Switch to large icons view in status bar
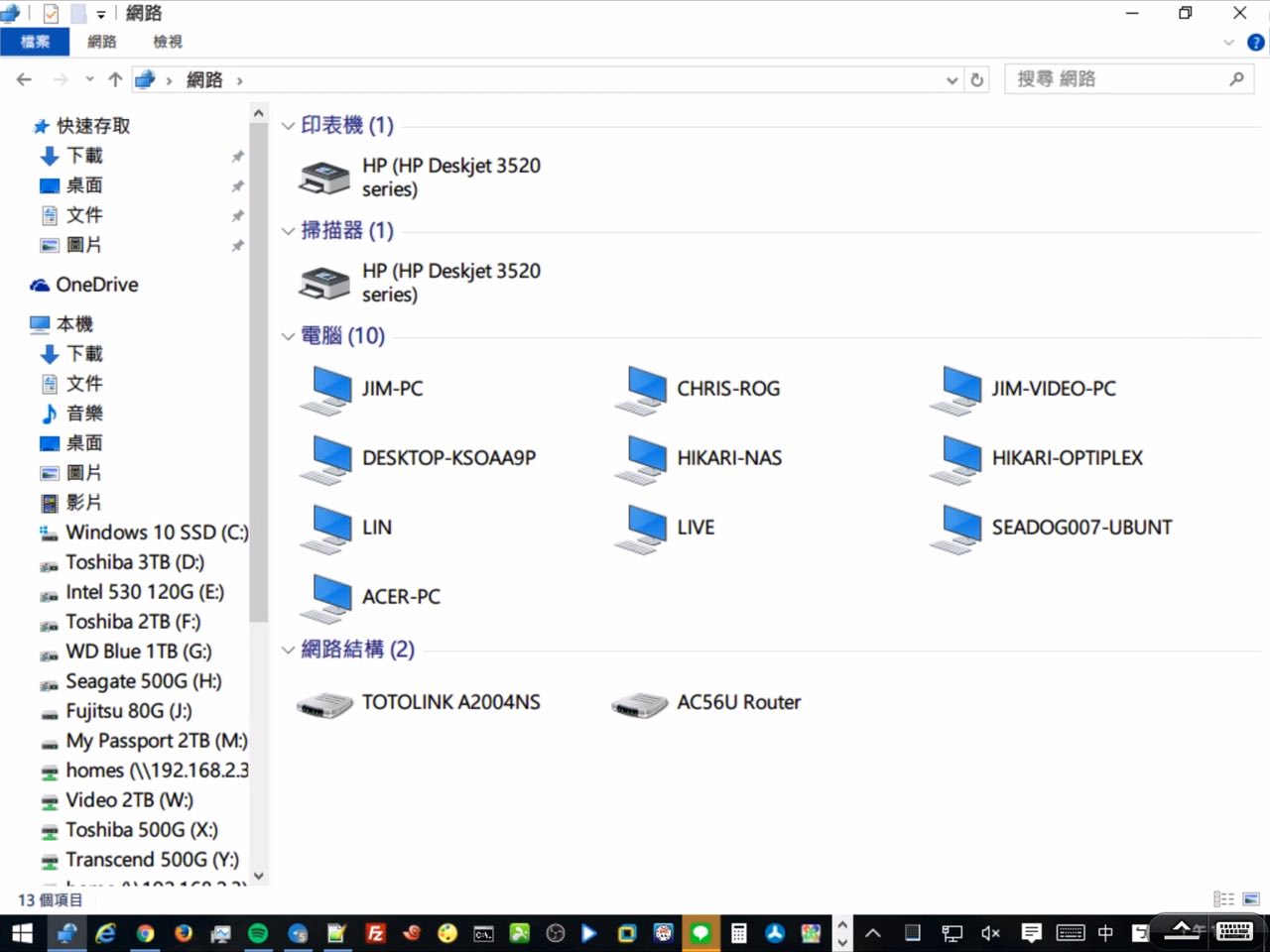This screenshot has height=952, width=1270. (x=1251, y=899)
